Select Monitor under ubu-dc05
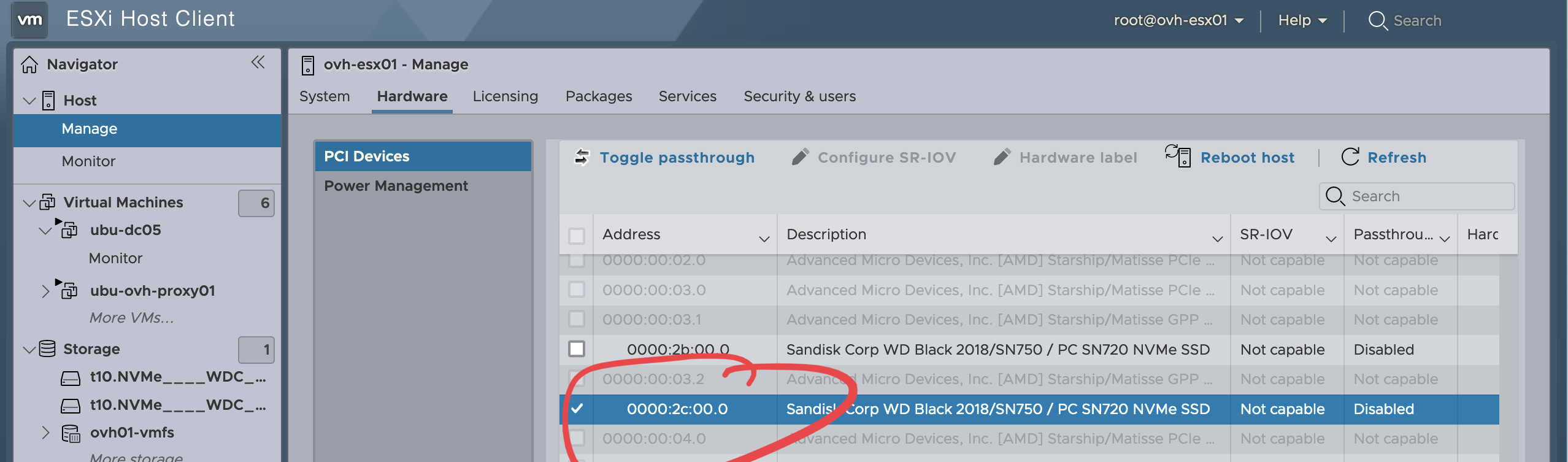Image resolution: width=1568 pixels, height=462 pixels. click(x=115, y=258)
